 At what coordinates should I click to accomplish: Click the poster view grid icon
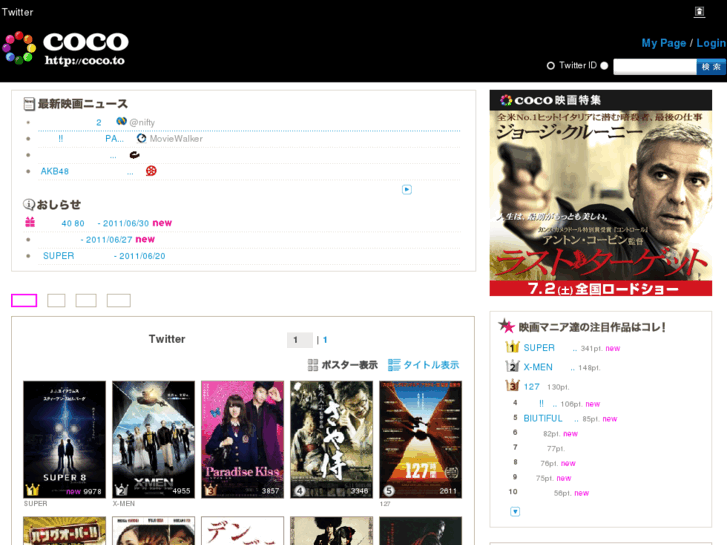(313, 365)
